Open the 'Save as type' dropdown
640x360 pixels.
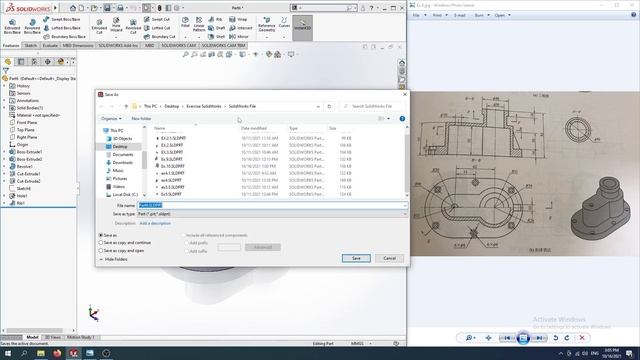click(x=272, y=214)
